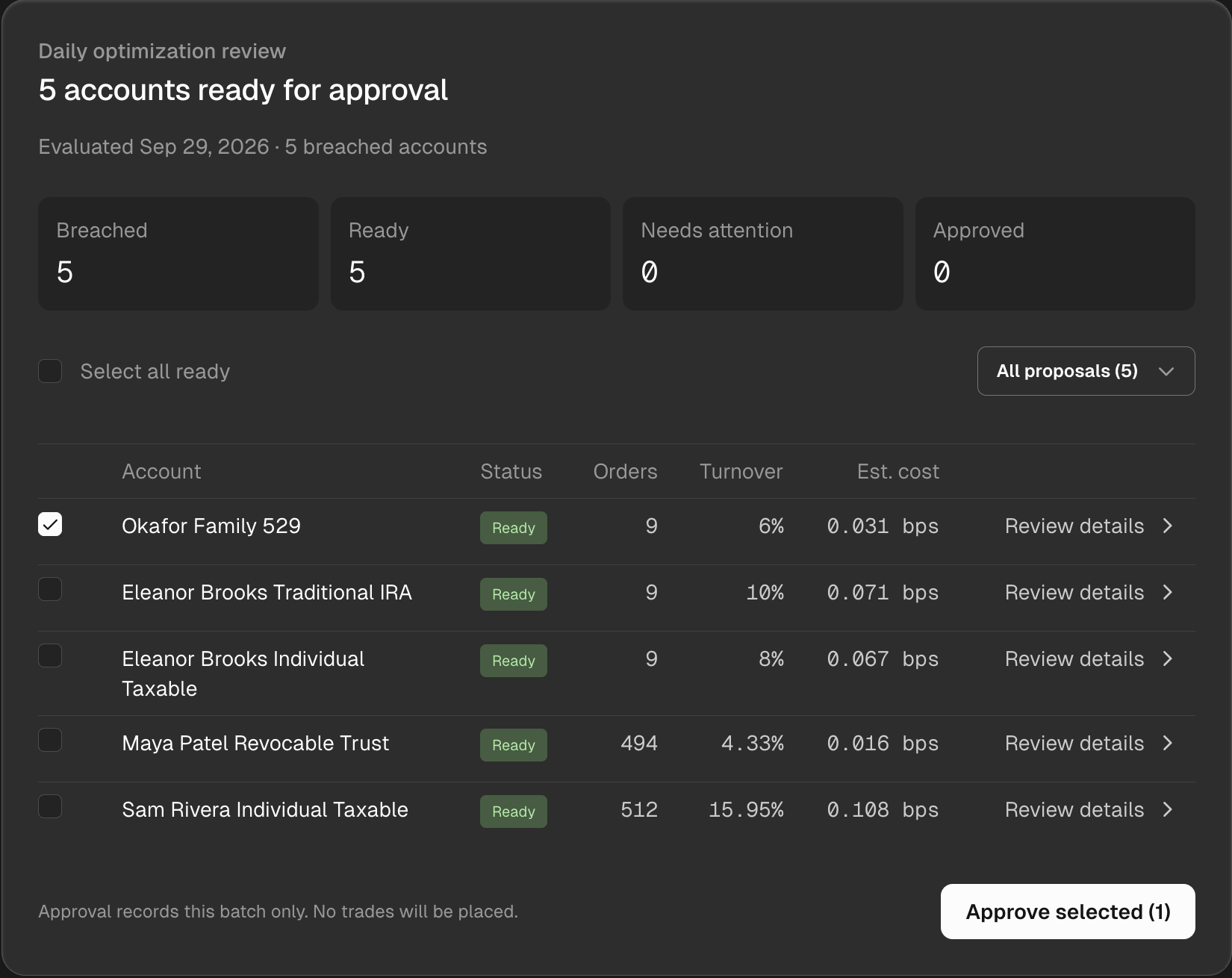Click the chevron arrow in Eleanor Brooks Traditional IRA row
This screenshot has width=1232, height=978.
(1168, 593)
